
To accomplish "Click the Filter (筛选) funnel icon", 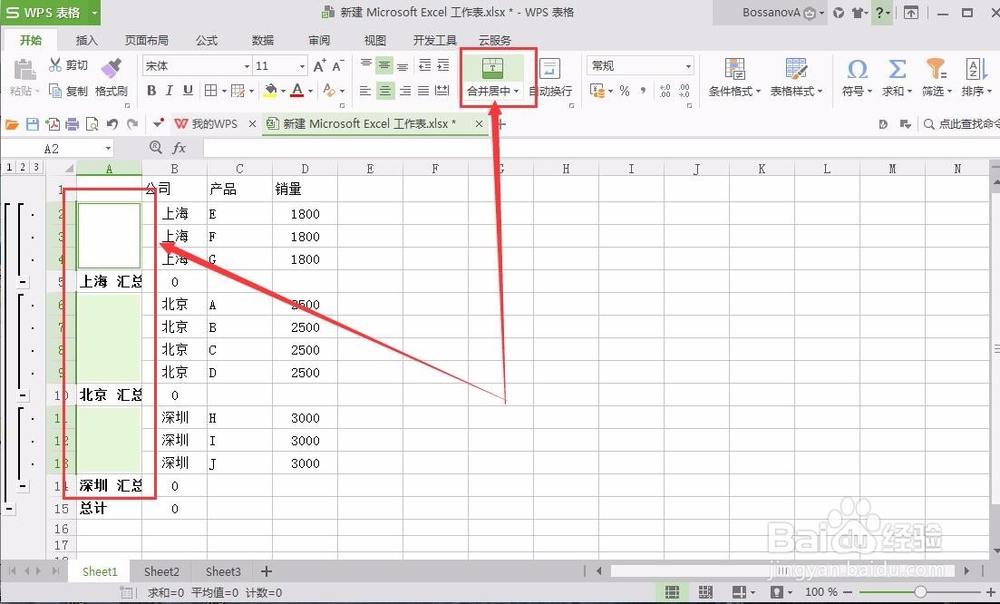I will tap(936, 69).
